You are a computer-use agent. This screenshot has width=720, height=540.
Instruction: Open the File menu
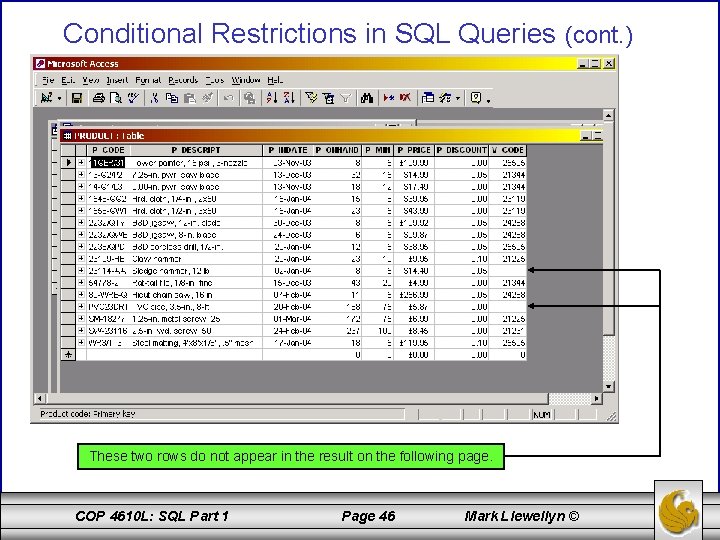[48, 80]
